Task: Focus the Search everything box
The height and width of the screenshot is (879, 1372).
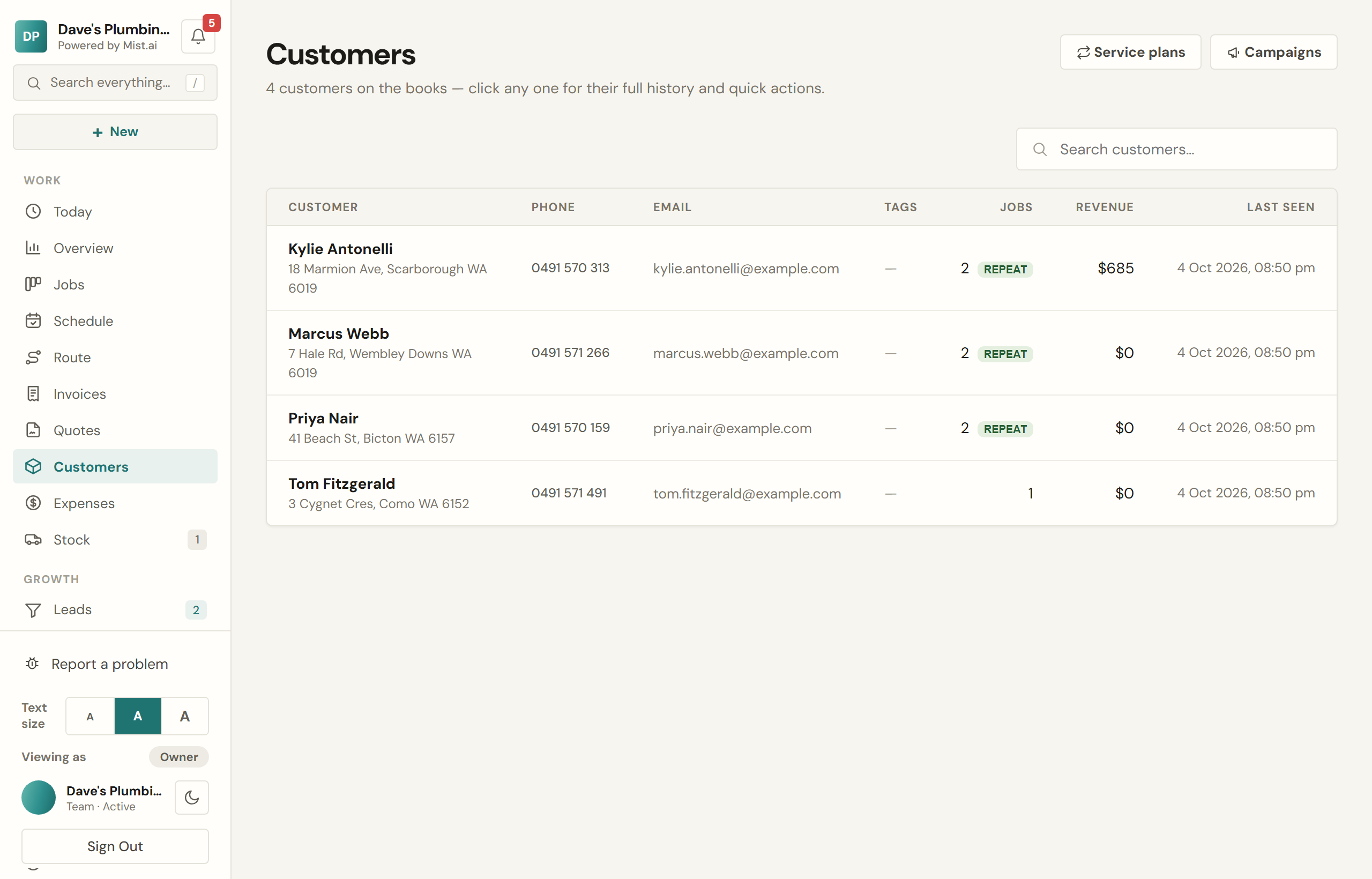Action: 115,83
